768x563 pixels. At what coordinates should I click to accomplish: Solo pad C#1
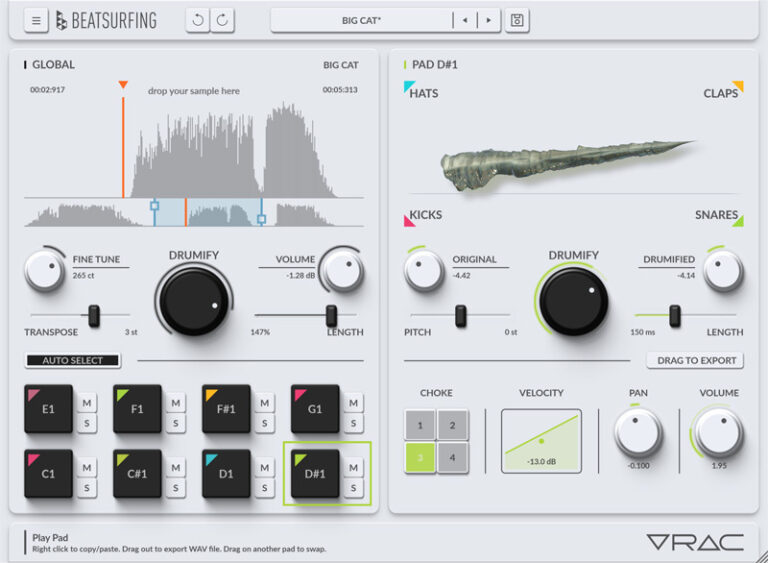click(176, 488)
